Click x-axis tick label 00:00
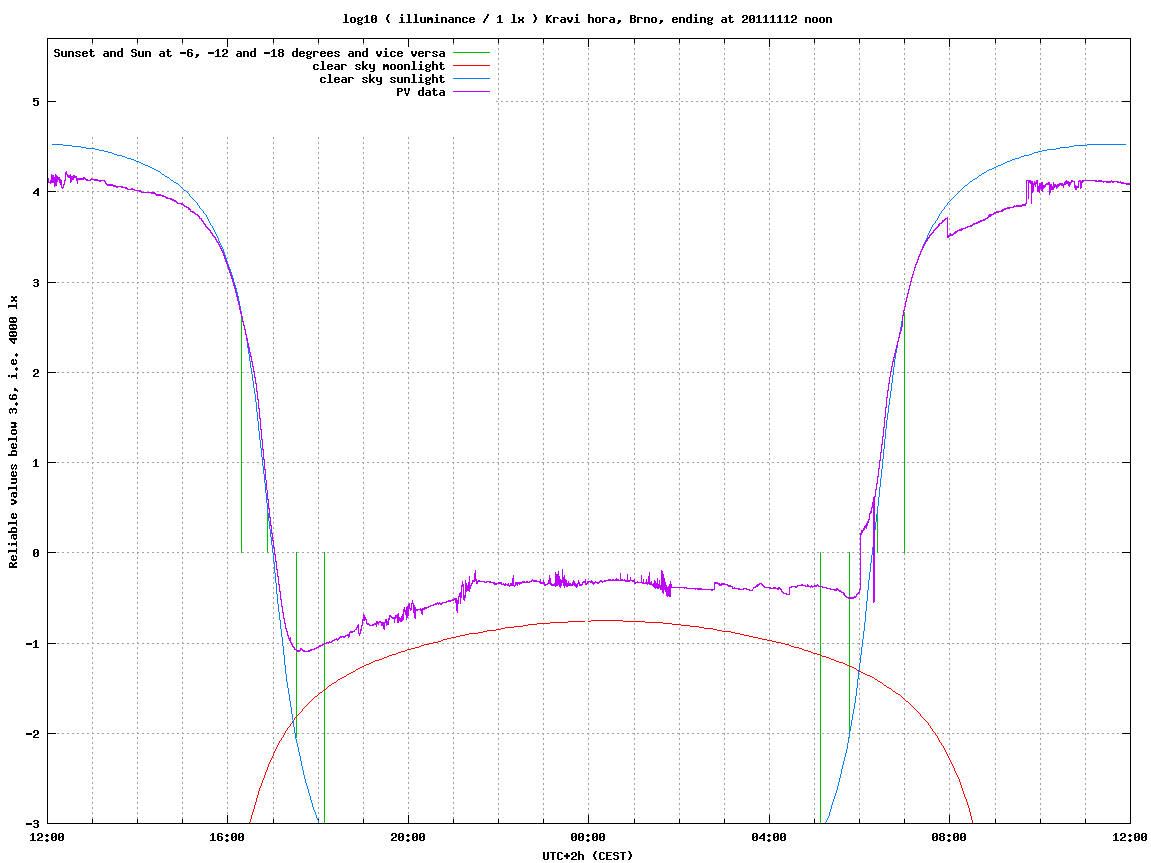1151x863 pixels. [589, 838]
